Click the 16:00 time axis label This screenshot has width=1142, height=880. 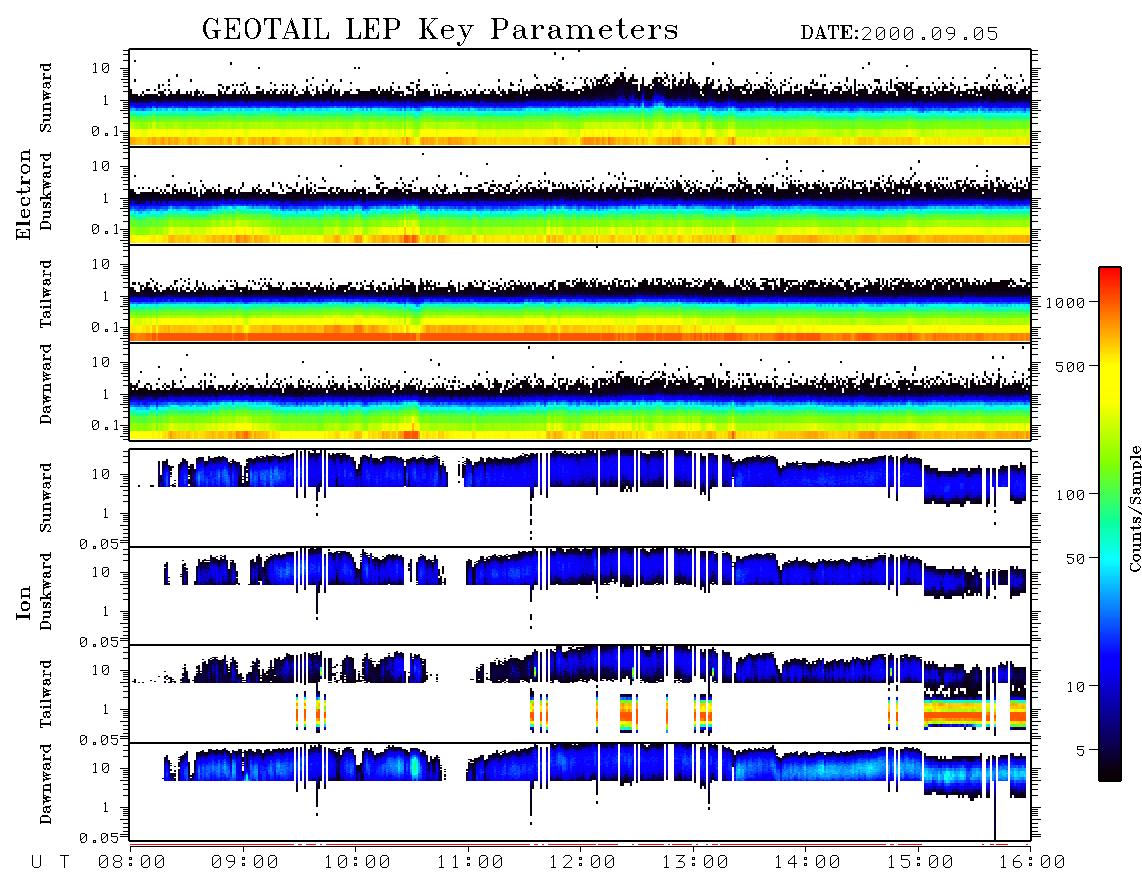(1032, 862)
